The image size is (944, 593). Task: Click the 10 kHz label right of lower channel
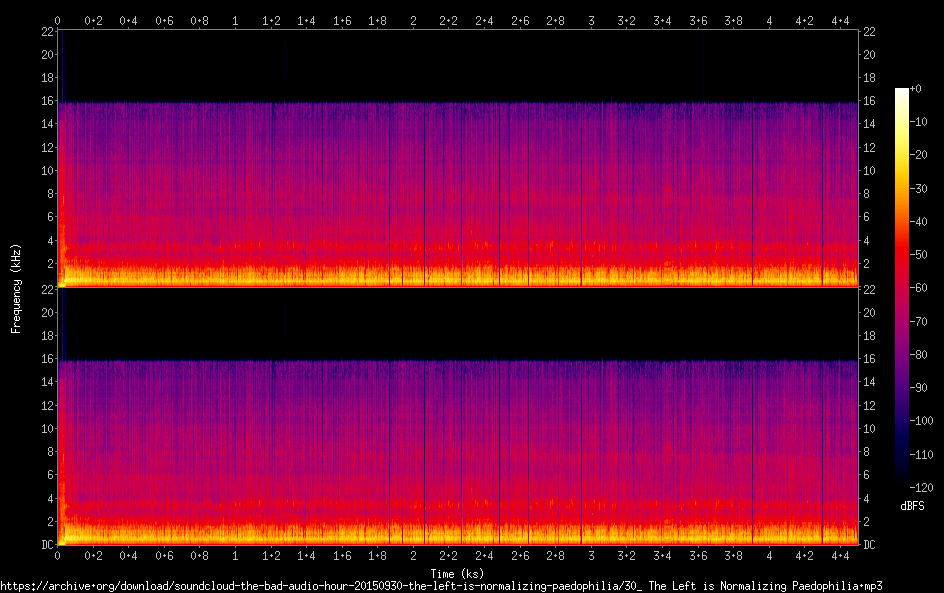869,428
